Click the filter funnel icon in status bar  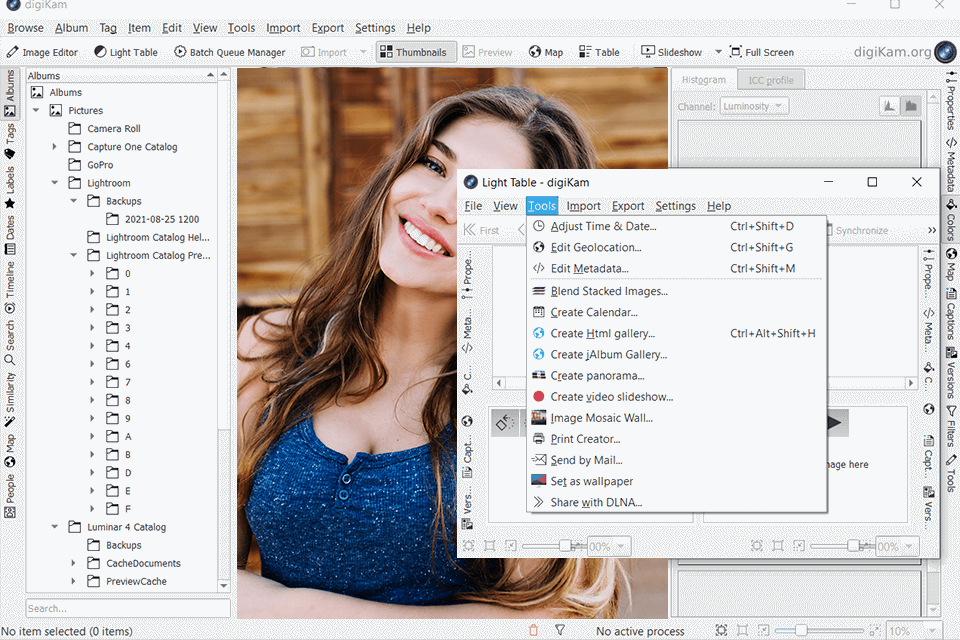pyautogui.click(x=560, y=631)
